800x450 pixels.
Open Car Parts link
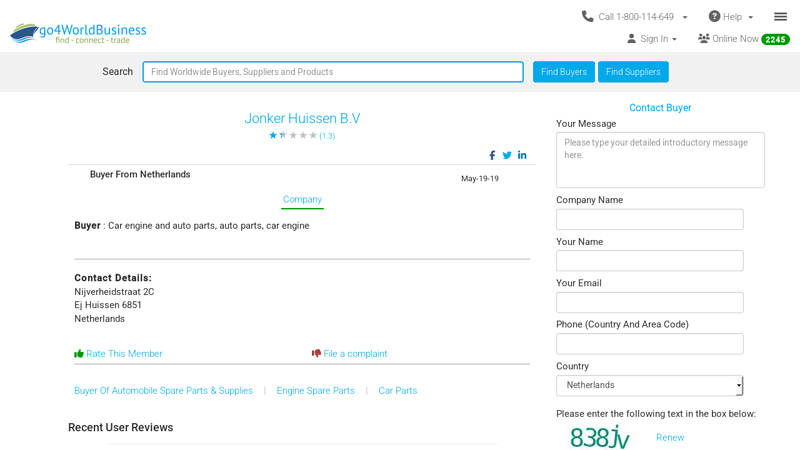397,390
